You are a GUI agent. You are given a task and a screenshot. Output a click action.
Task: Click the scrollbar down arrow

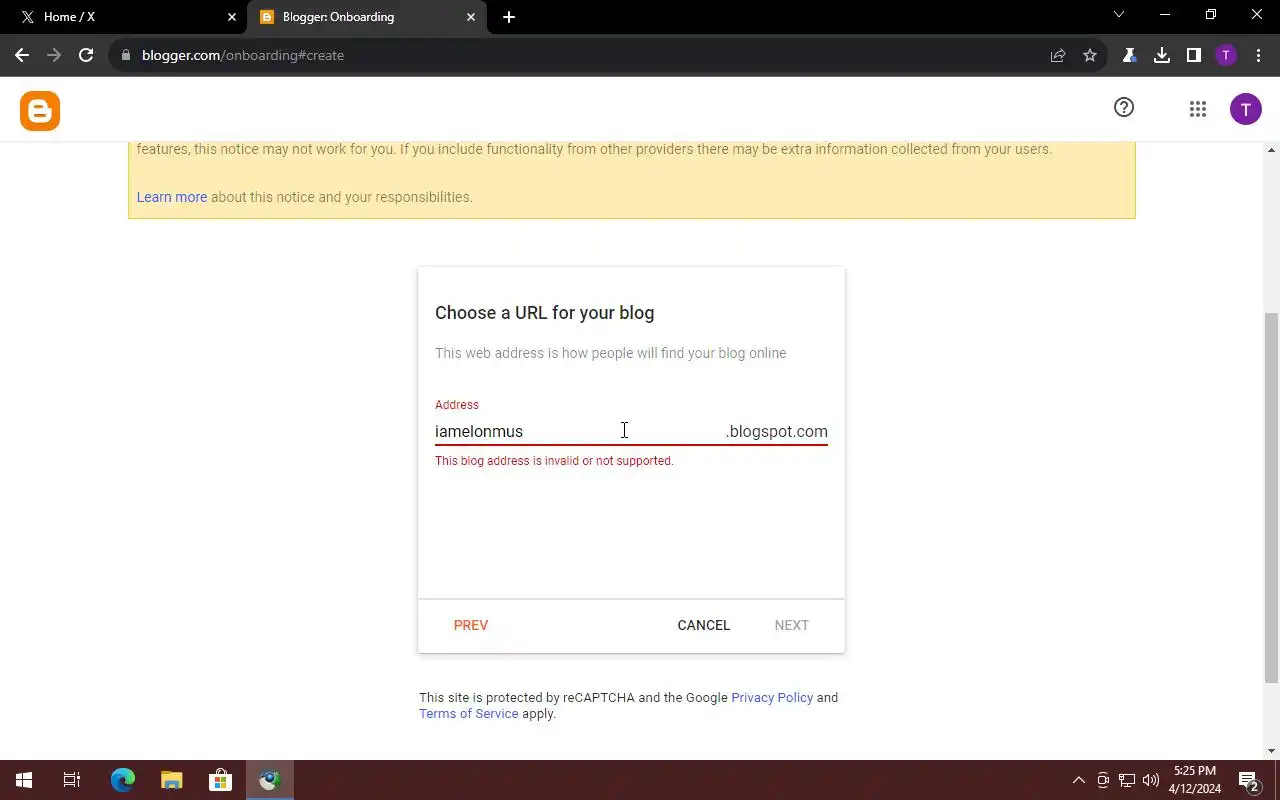(x=1271, y=751)
